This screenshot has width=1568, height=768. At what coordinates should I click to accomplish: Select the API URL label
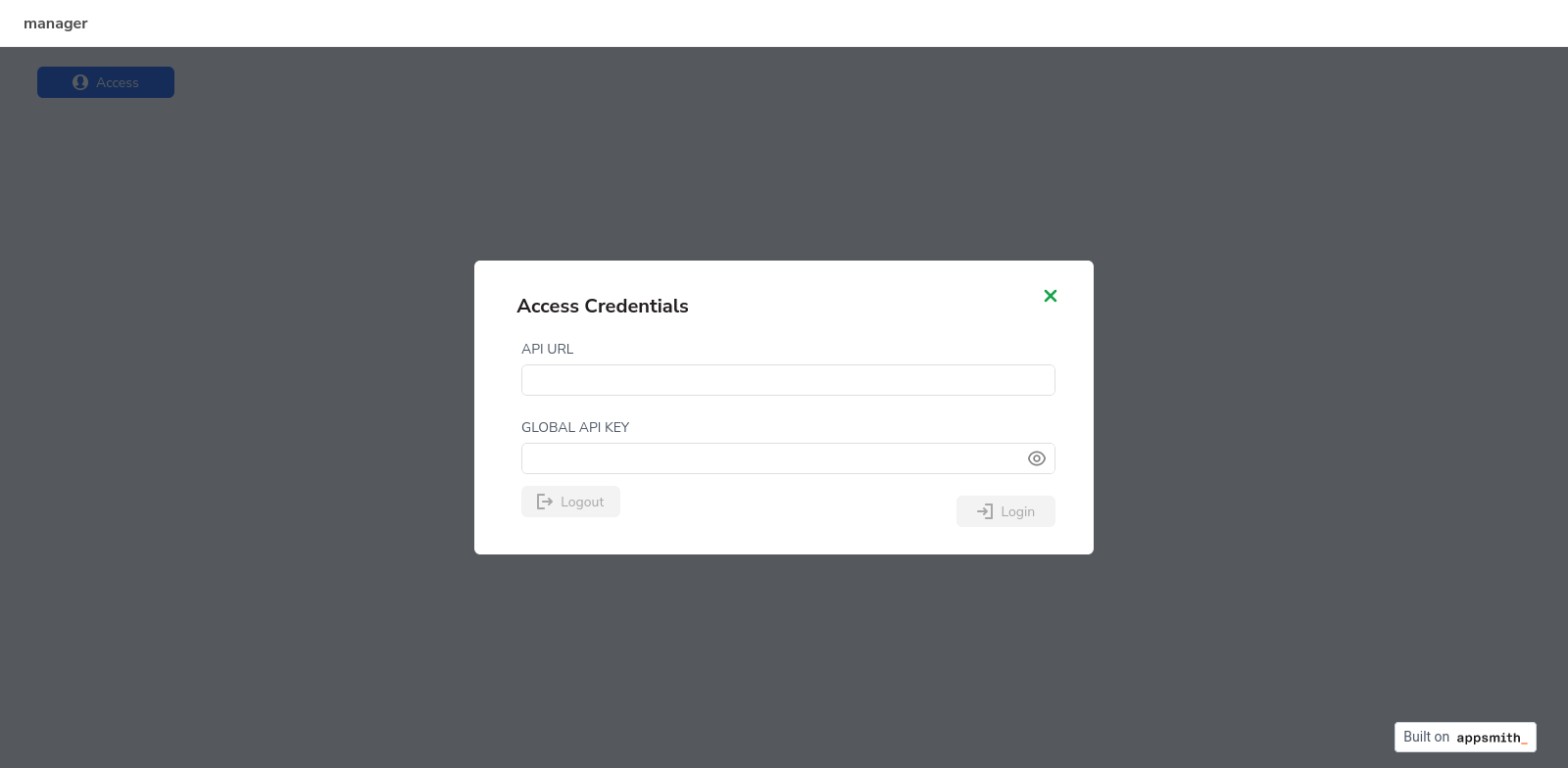547,349
